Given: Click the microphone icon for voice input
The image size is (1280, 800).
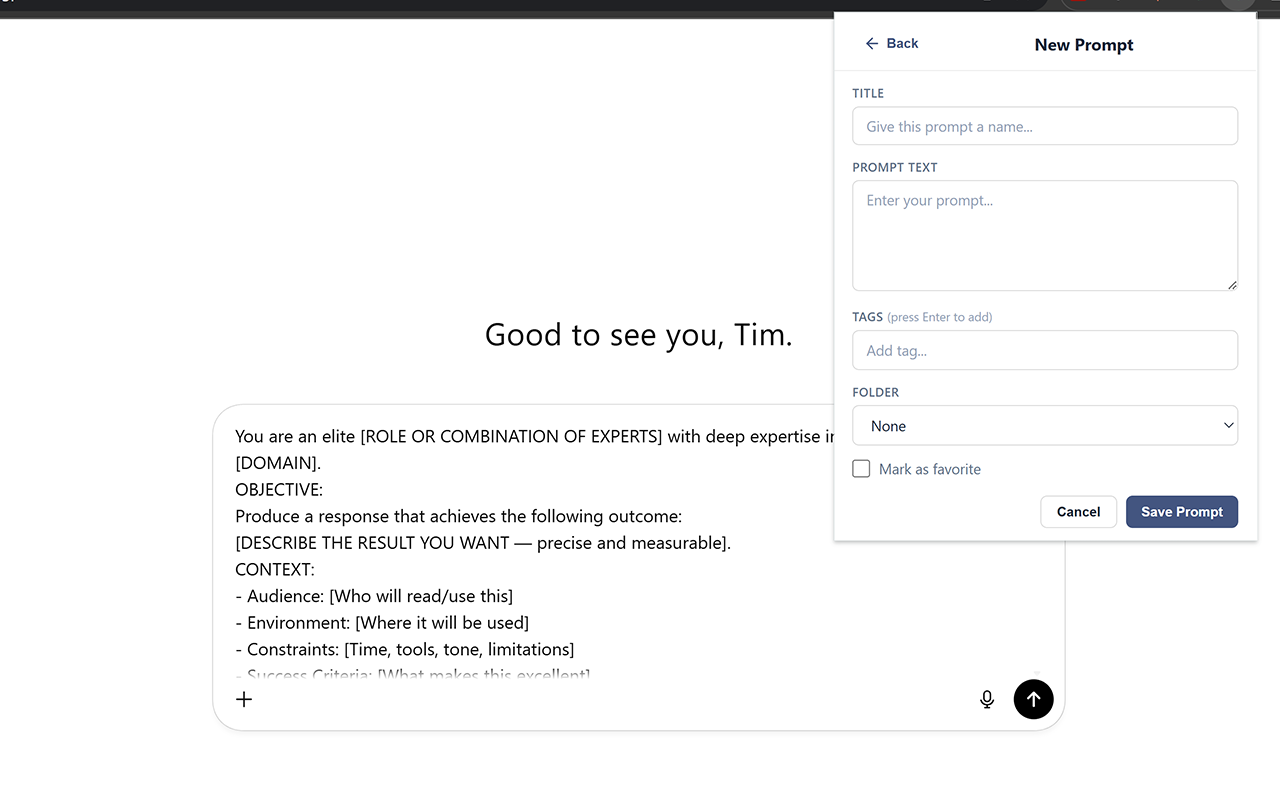Looking at the screenshot, I should click(987, 699).
